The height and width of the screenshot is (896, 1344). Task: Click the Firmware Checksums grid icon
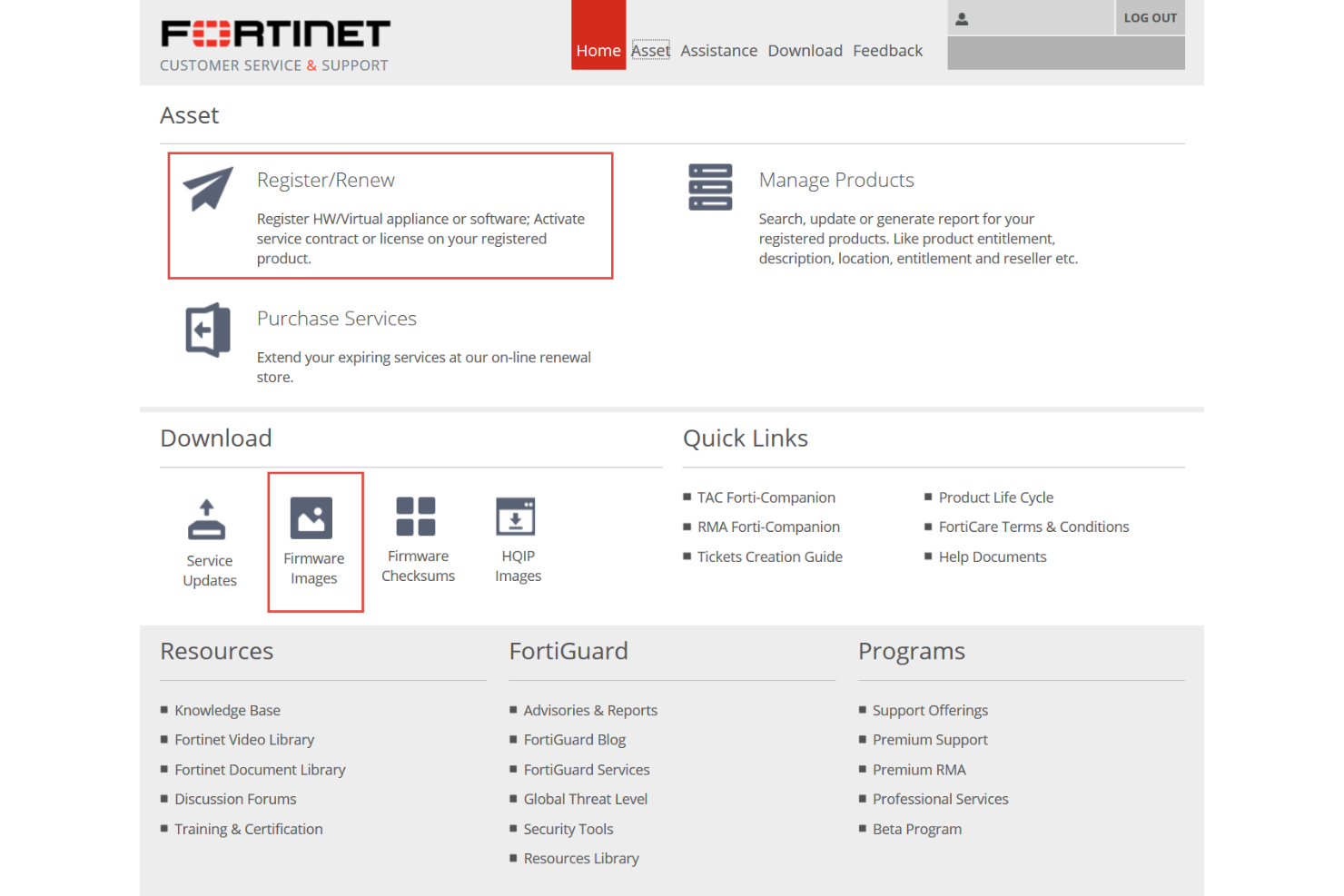pyautogui.click(x=416, y=517)
